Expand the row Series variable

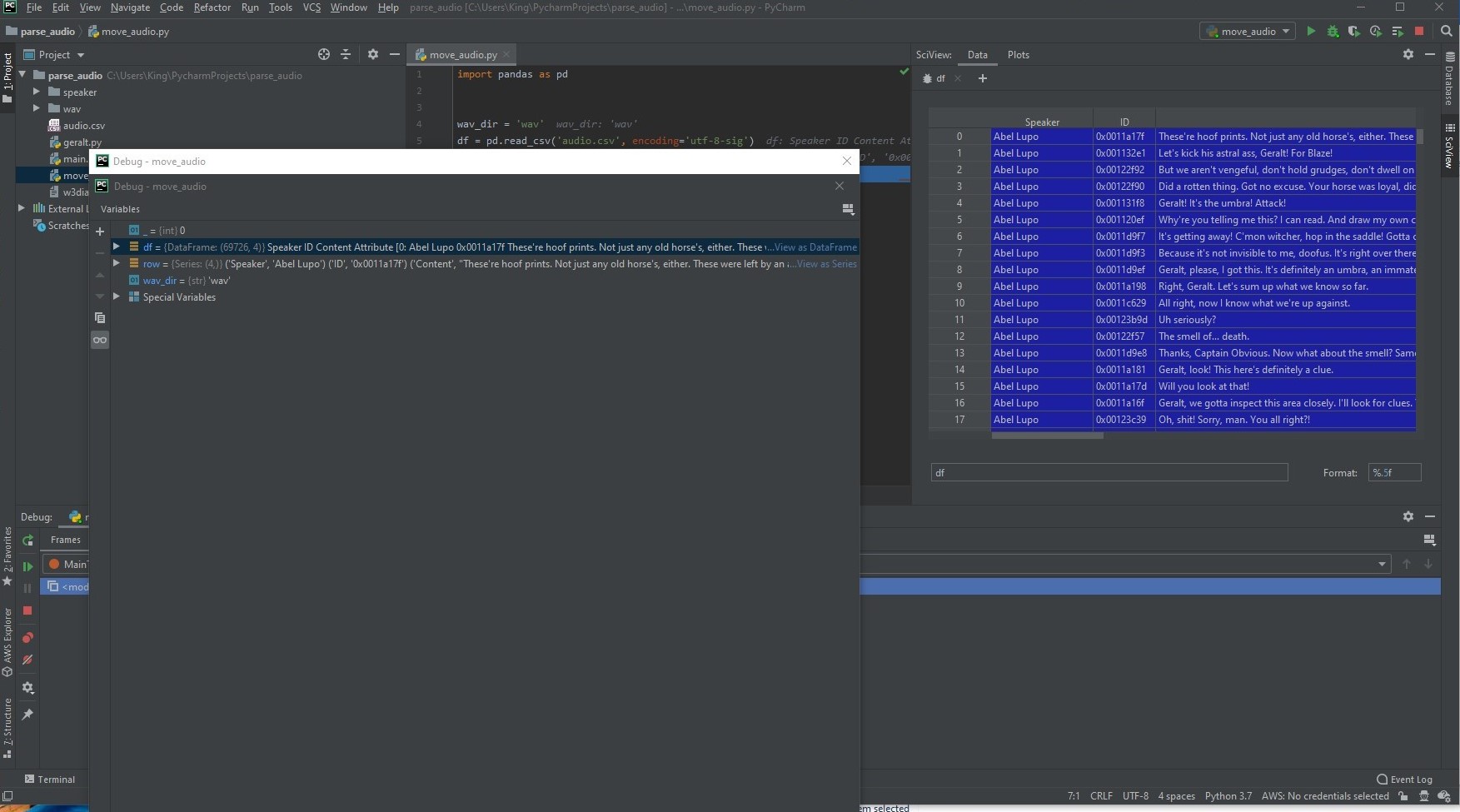point(117,263)
